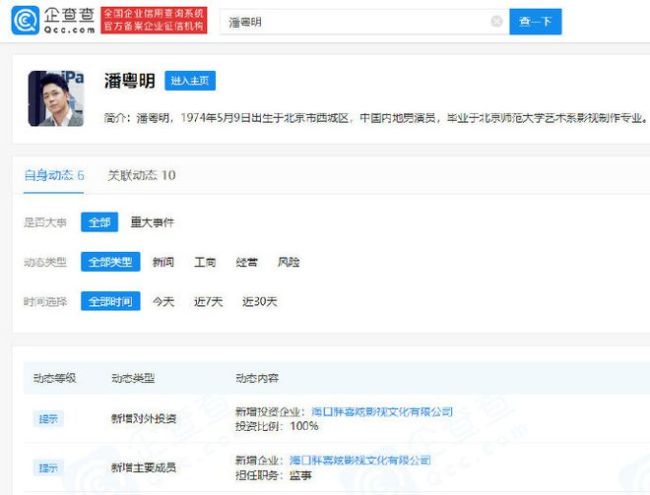Click the 简介 biography text

click(376, 118)
